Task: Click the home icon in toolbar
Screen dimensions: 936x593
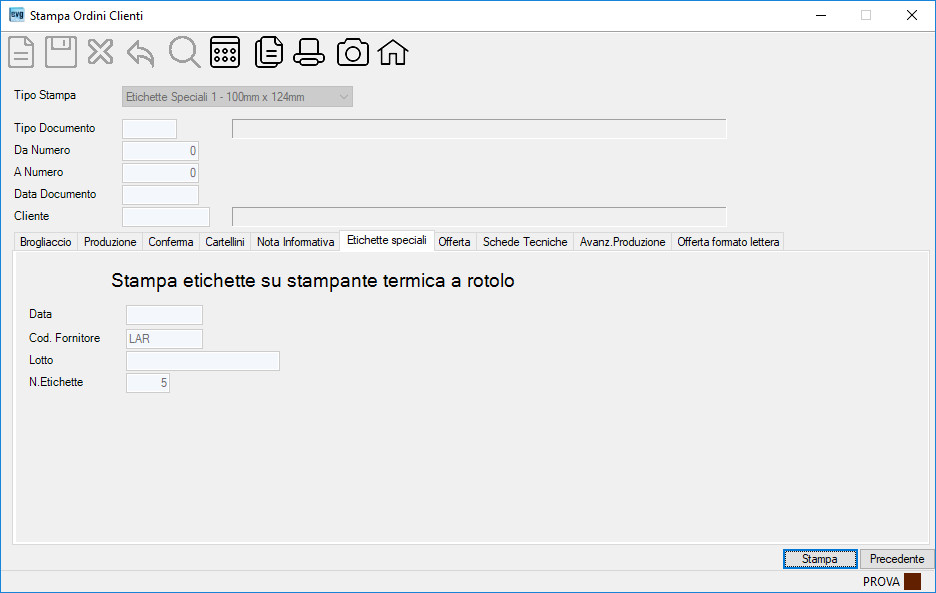Action: coord(393,52)
